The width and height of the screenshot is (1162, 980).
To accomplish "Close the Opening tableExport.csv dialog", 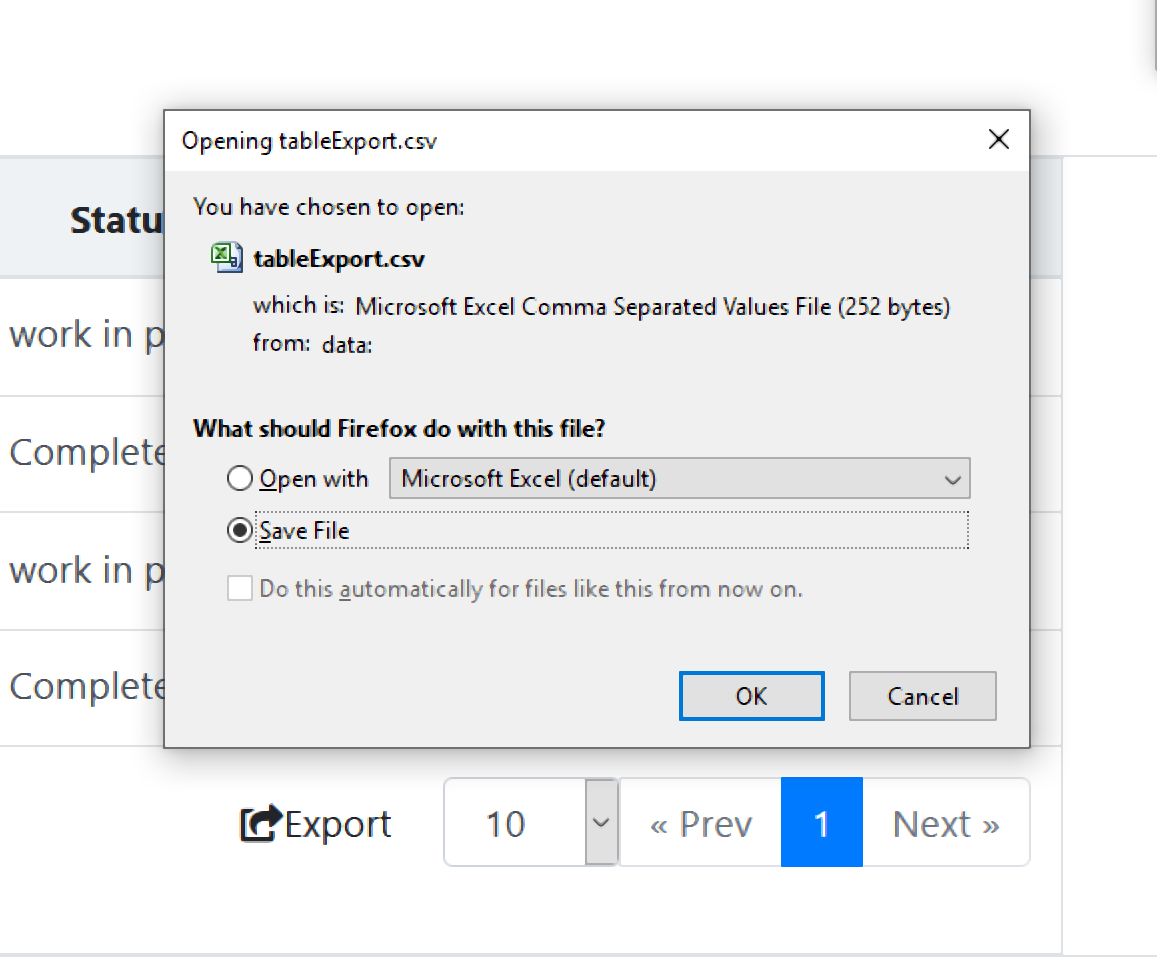I will (998, 139).
